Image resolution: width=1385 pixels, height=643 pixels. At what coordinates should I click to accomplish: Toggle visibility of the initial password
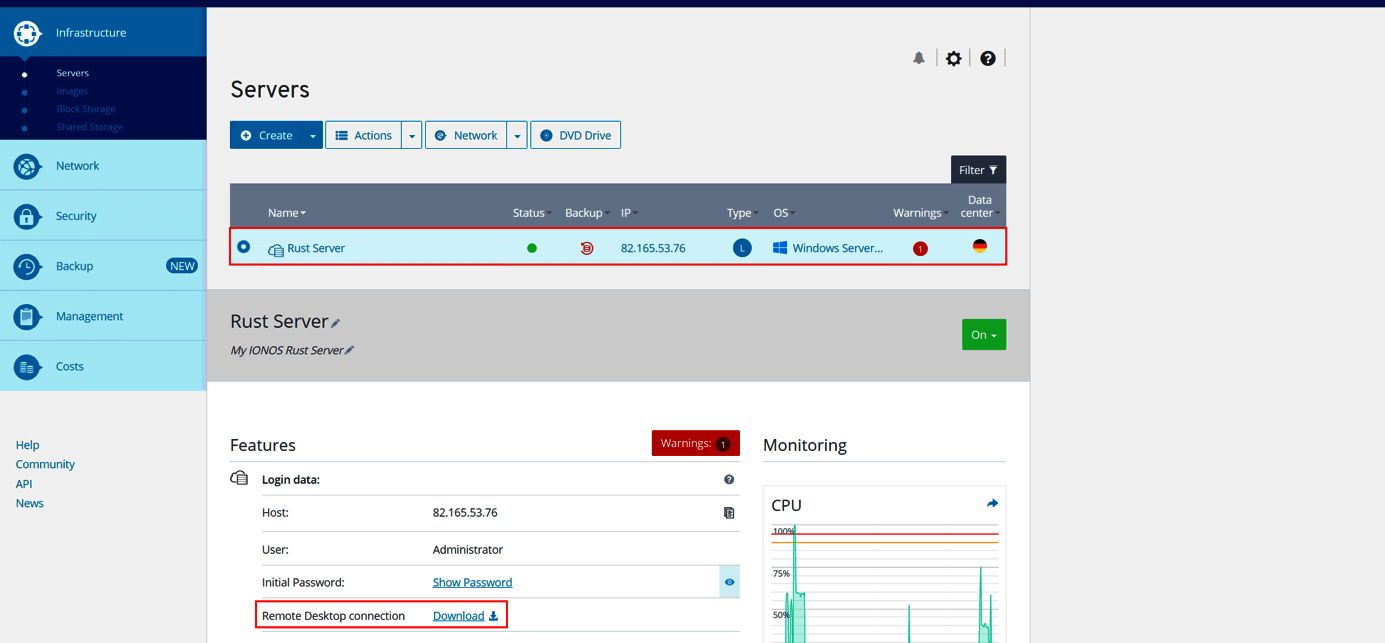(x=729, y=581)
